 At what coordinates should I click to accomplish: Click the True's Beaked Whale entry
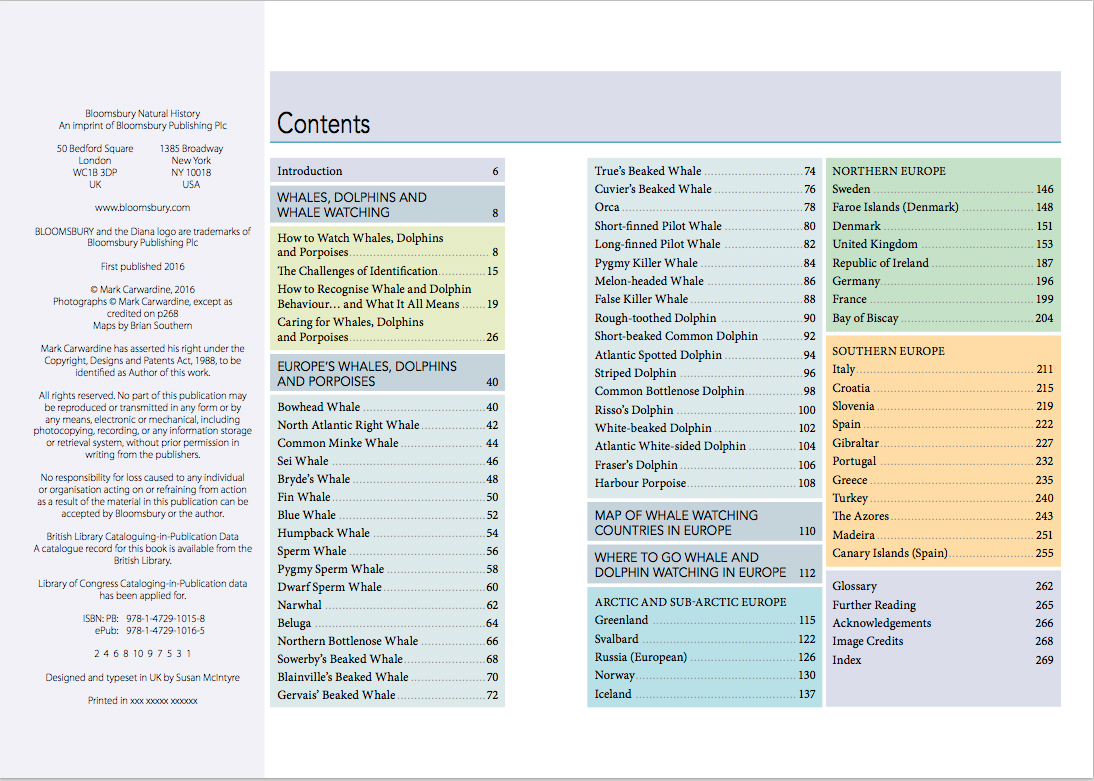click(705, 171)
